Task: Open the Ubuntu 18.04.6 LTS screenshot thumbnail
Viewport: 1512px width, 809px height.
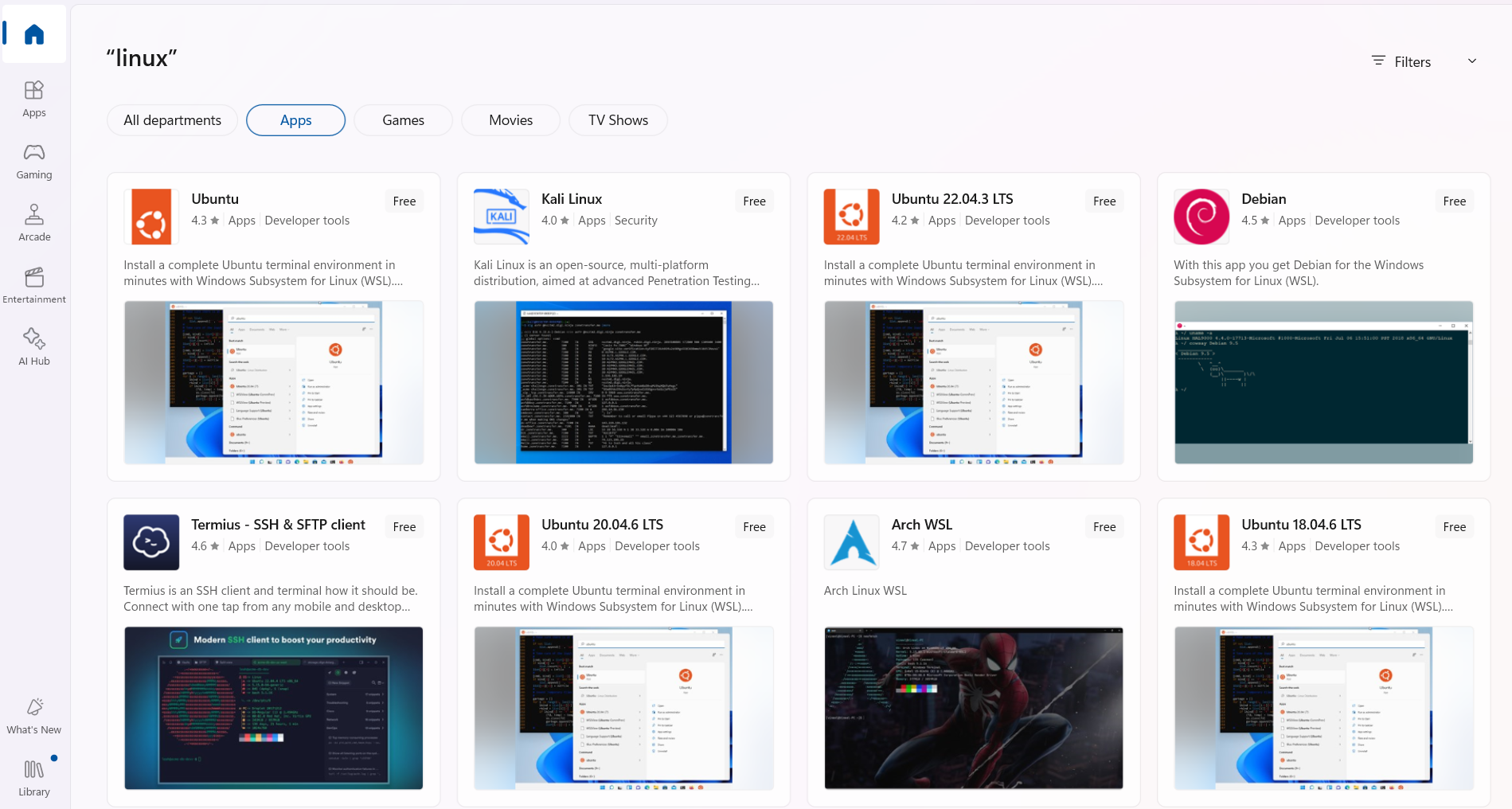Action: pos(1324,709)
